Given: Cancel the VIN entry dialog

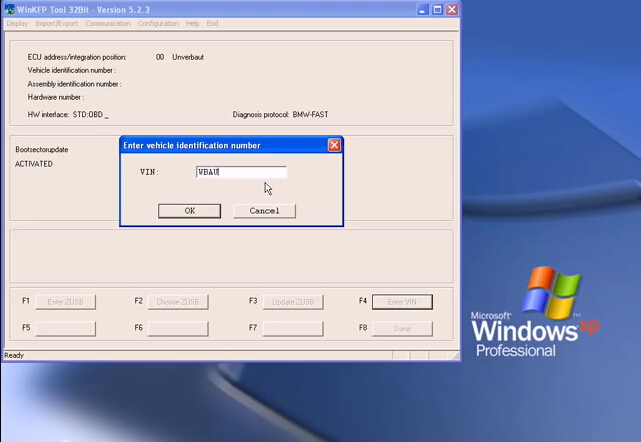Looking at the screenshot, I should click(x=264, y=211).
